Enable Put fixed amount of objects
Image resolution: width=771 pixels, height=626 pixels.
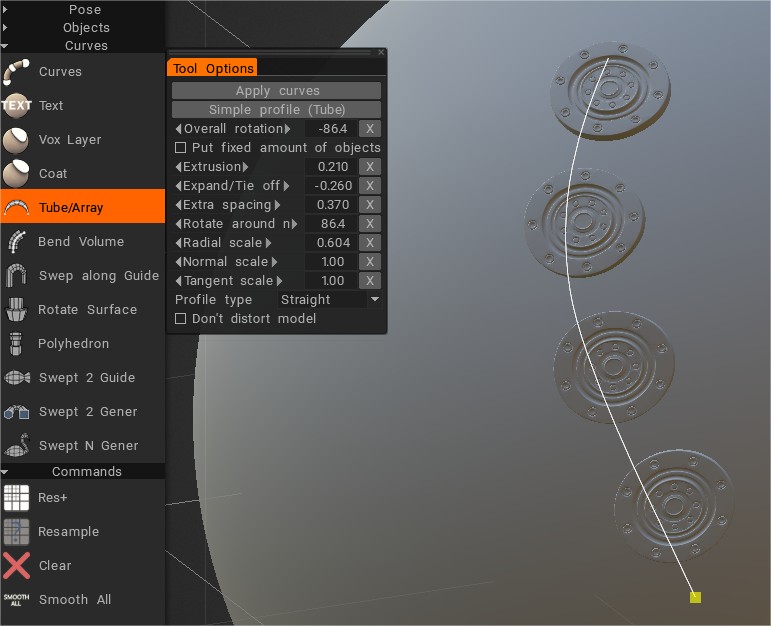click(181, 148)
